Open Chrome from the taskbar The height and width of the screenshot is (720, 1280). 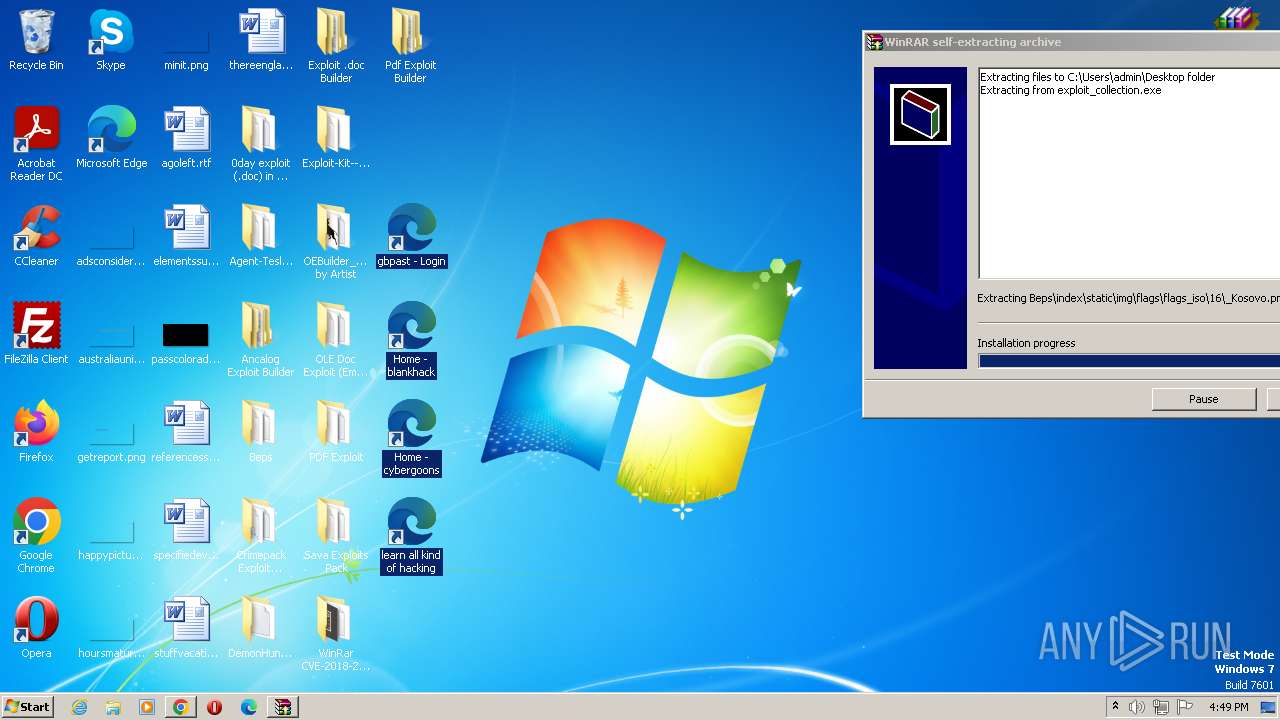(180, 707)
